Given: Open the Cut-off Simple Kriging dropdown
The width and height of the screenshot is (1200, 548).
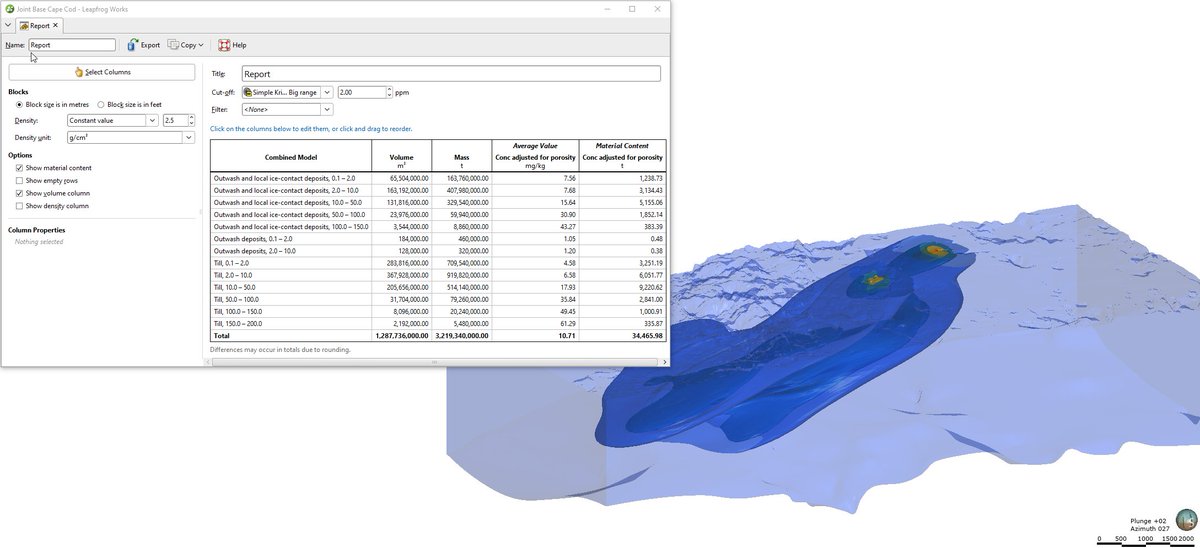Looking at the screenshot, I should click(287, 92).
